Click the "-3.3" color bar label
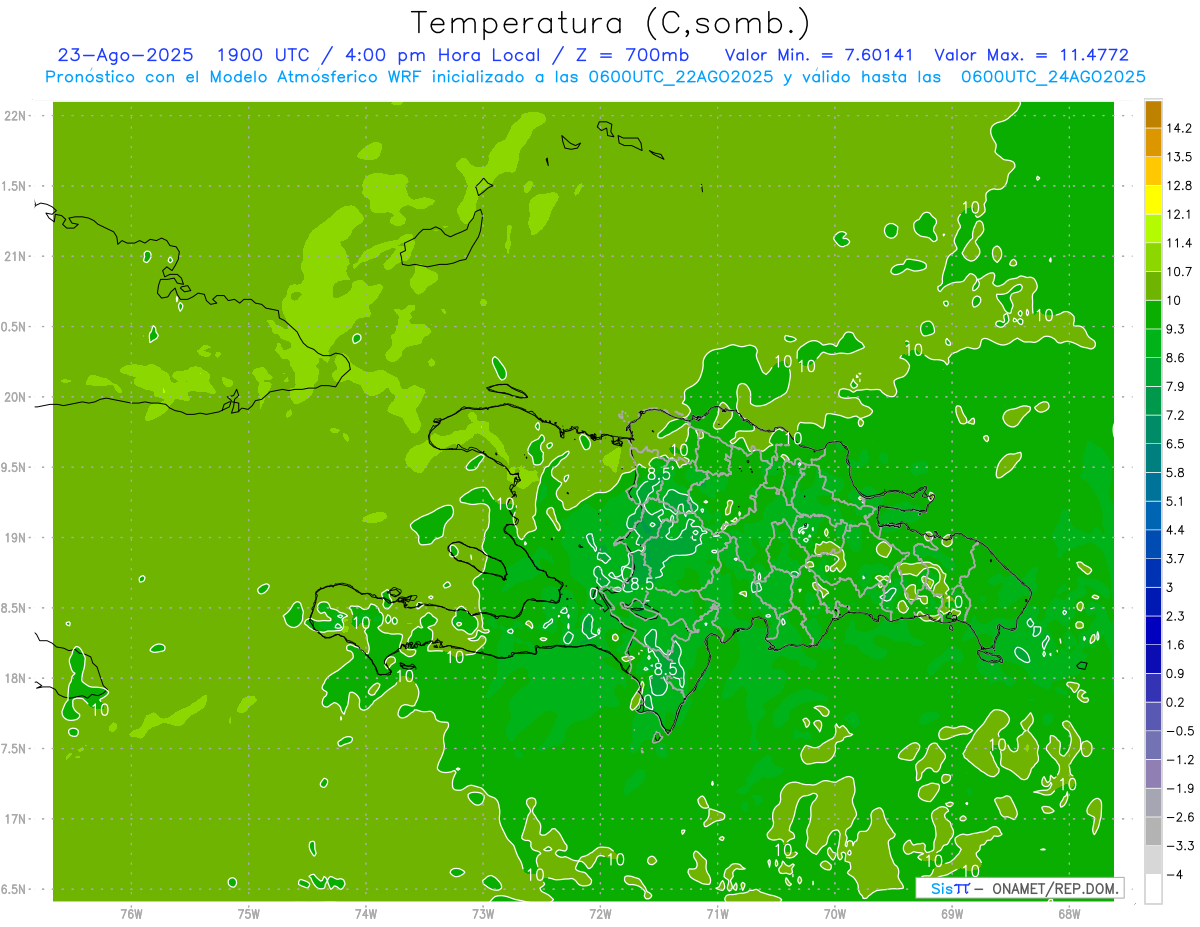 (1179, 846)
